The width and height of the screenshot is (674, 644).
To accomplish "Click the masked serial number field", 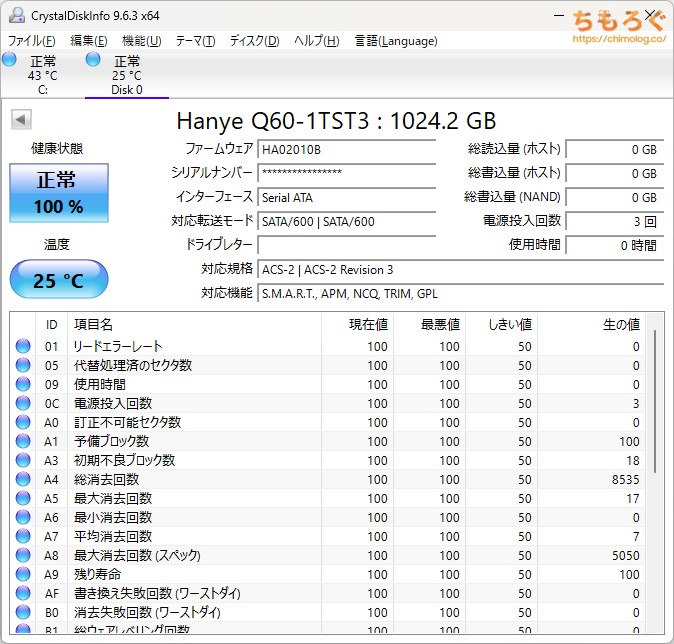I will click(x=346, y=173).
